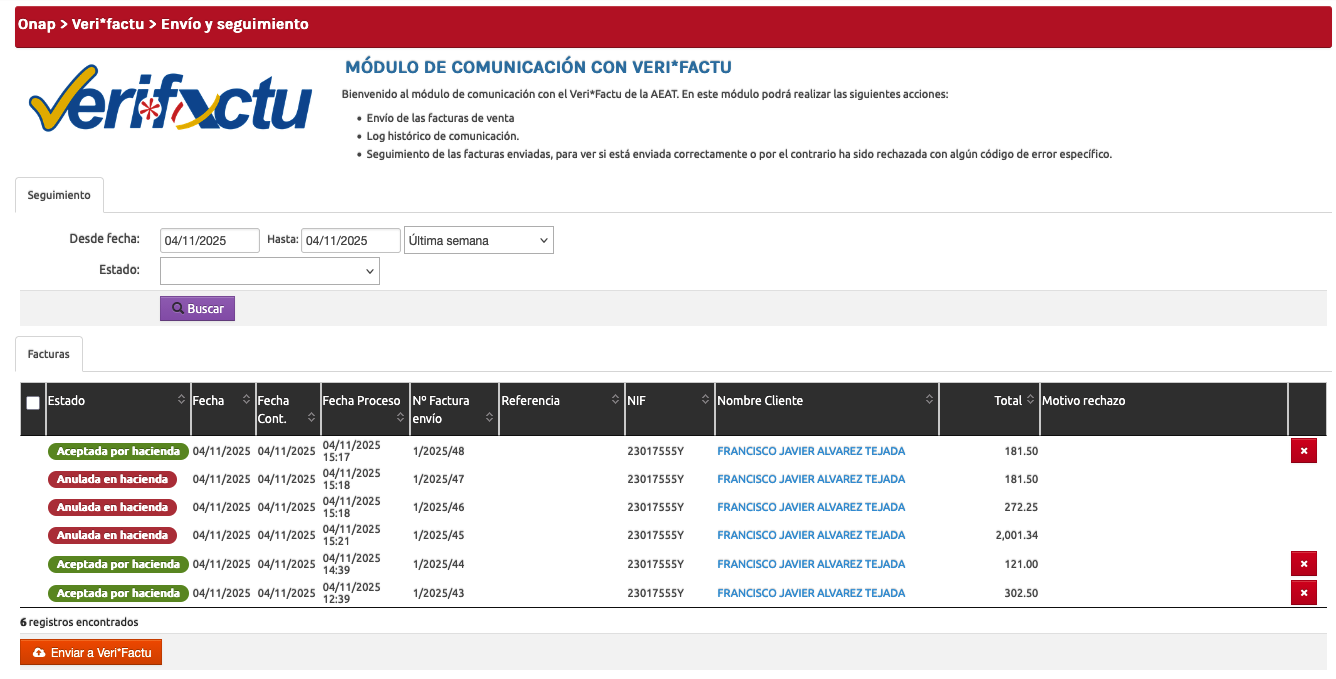Click the Enviar a Veri*Factu button

pos(91,652)
